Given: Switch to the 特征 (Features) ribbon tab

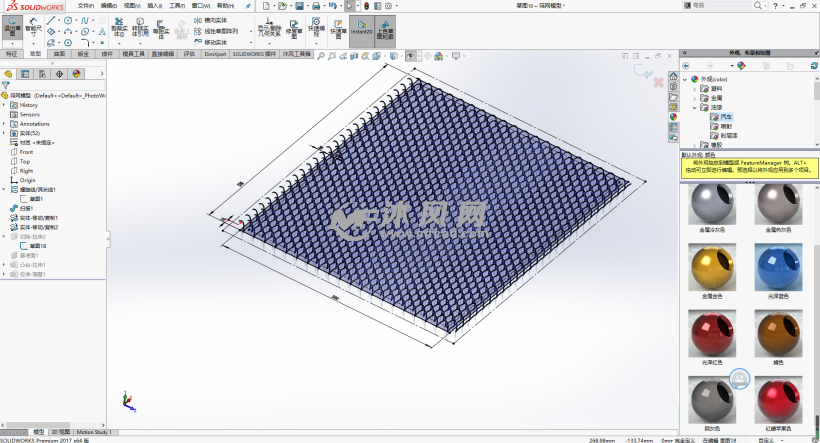Looking at the screenshot, I should [x=12, y=54].
